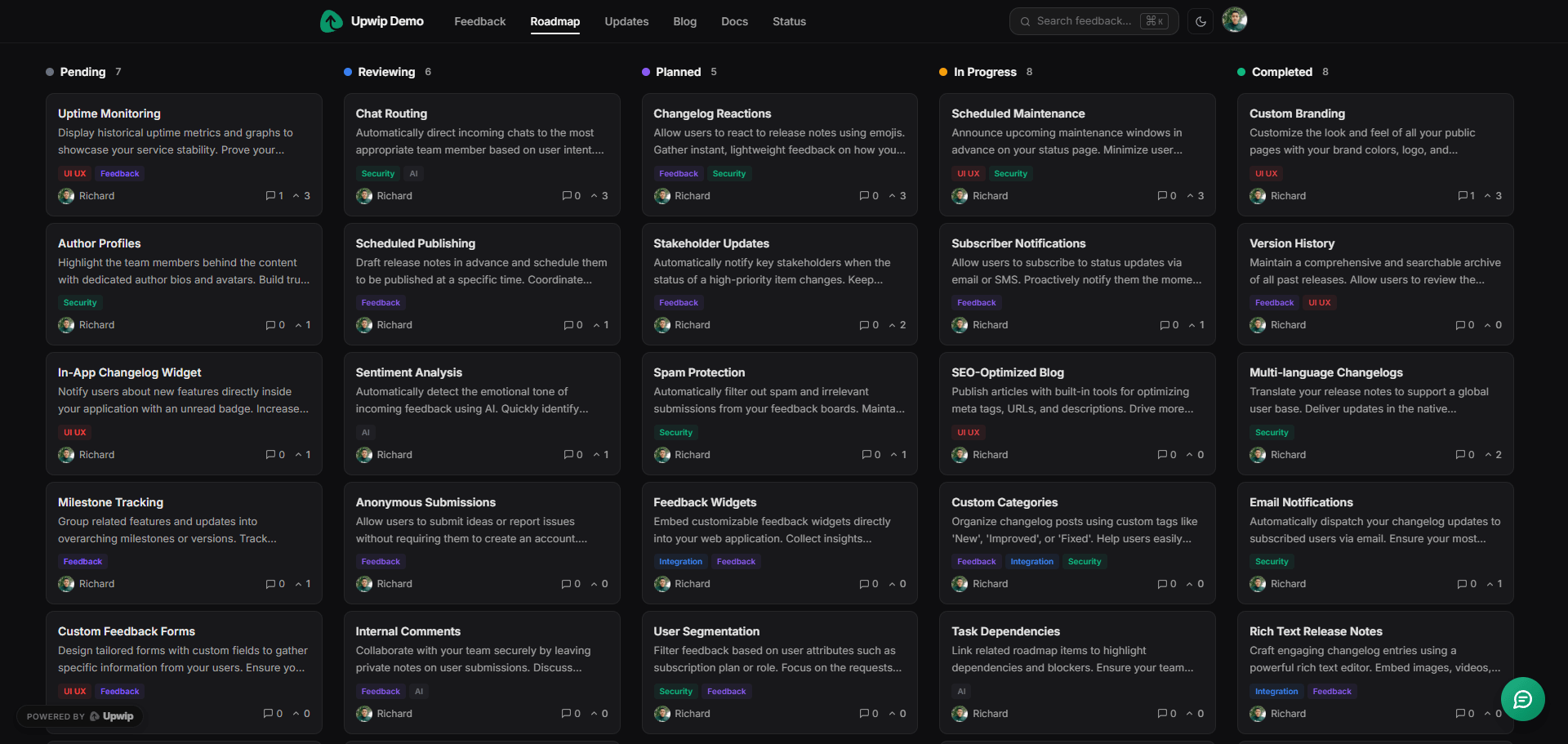1568x744 pixels.
Task: Click Feedback tag on Version History card
Action: pos(1275,303)
